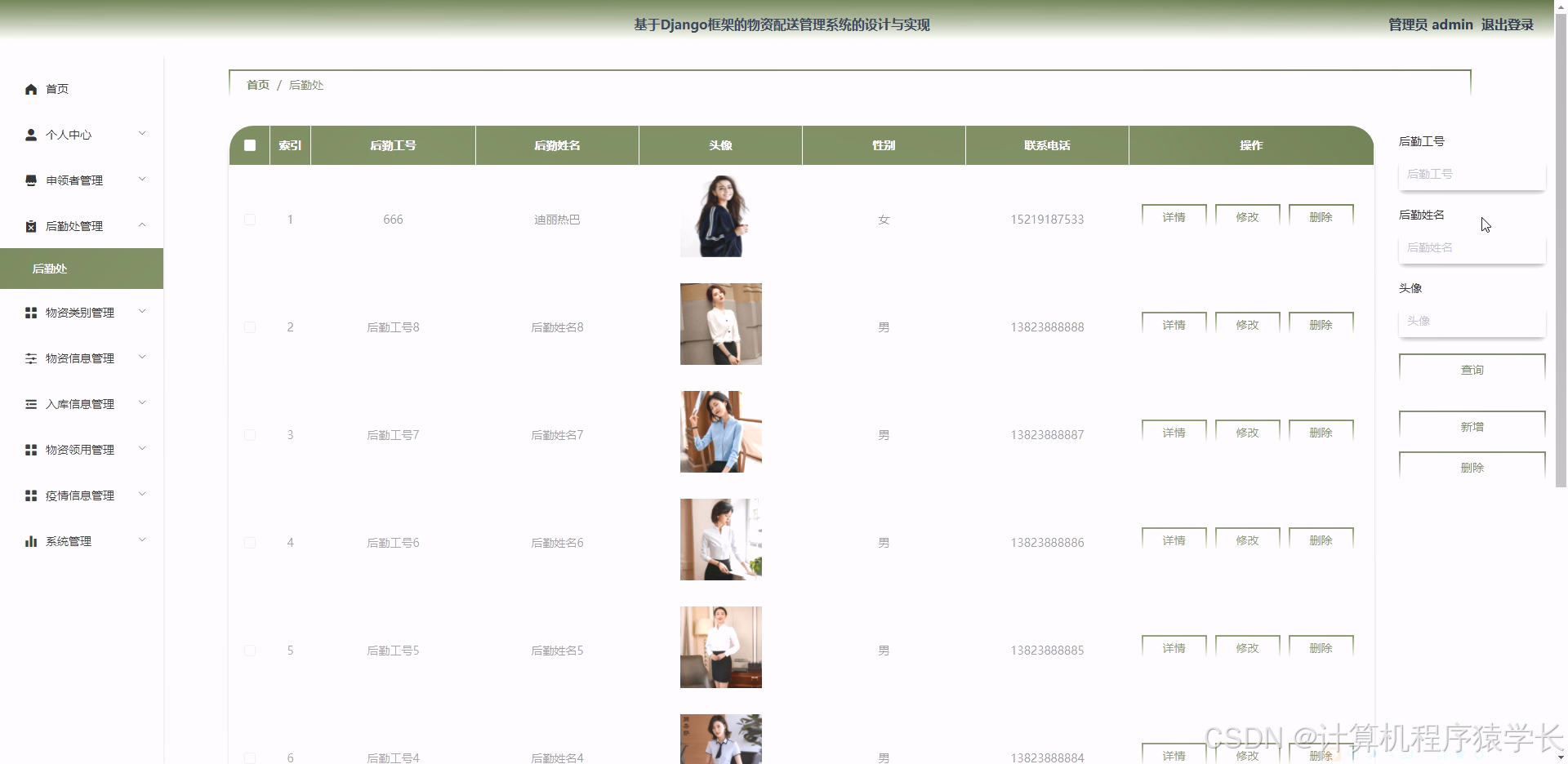Click the avatar photo in row 后勤工号8

(x=721, y=324)
